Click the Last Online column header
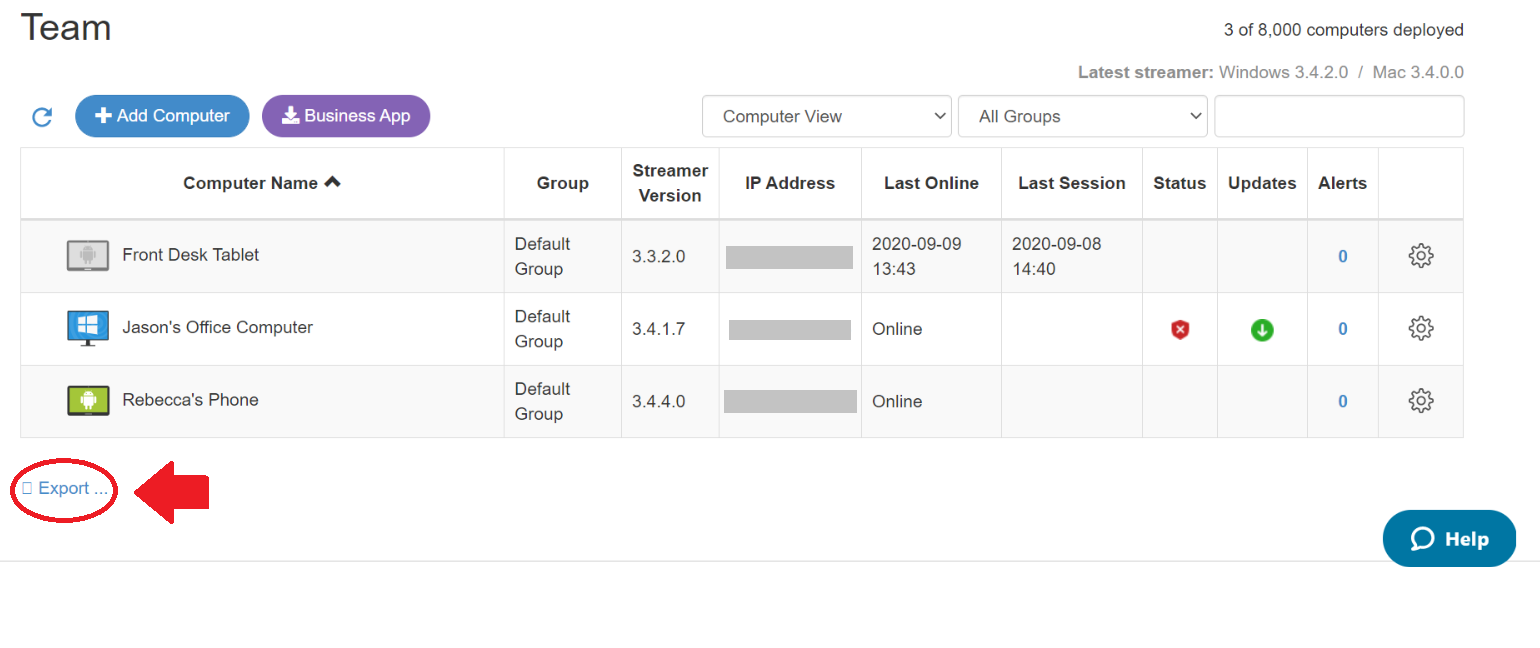This screenshot has width=1540, height=648. (x=931, y=183)
